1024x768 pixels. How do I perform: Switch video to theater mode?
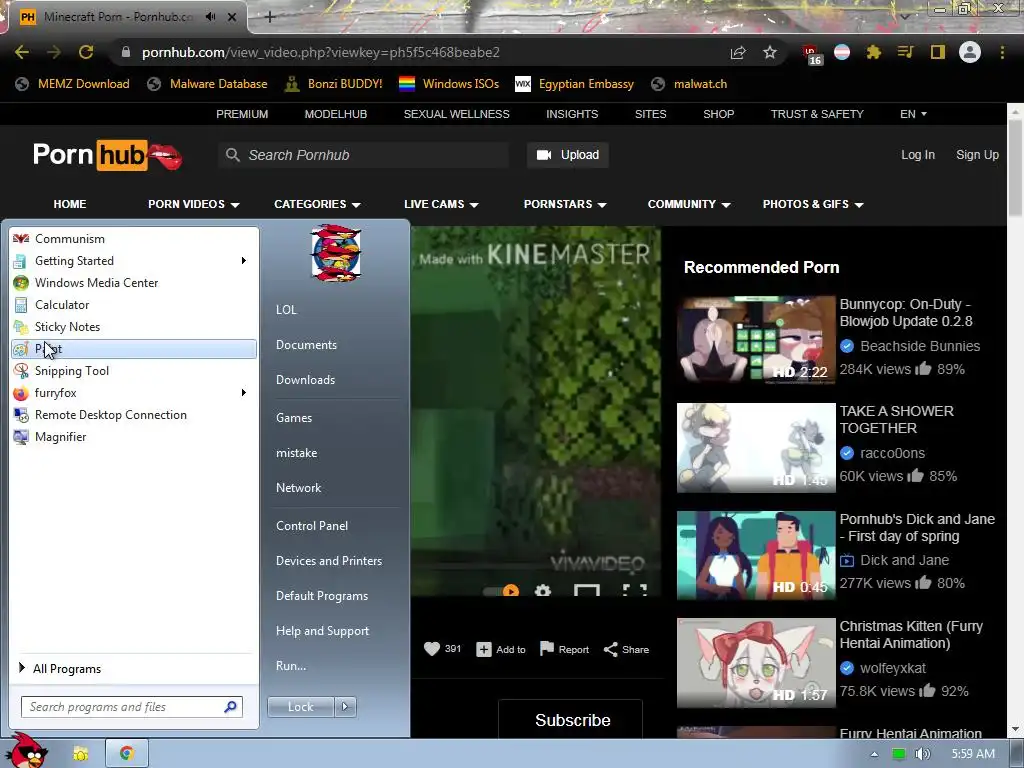click(586, 590)
